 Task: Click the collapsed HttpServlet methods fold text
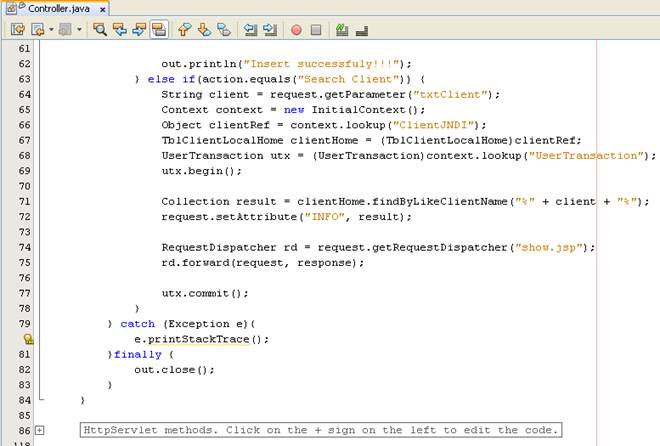(321, 430)
